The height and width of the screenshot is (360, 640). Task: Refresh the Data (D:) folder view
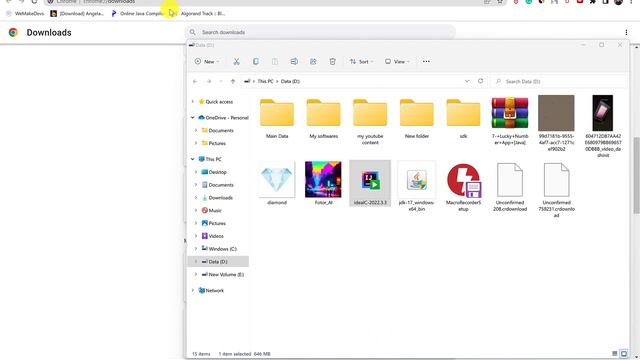coord(480,81)
